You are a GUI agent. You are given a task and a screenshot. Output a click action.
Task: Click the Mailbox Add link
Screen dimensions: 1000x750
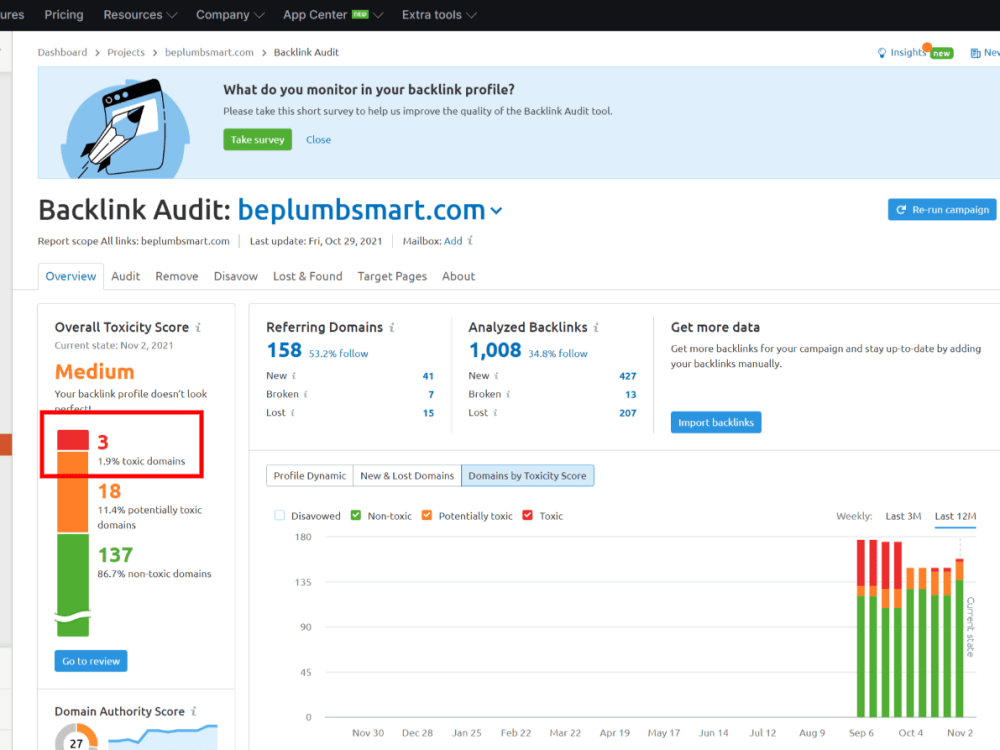(453, 241)
